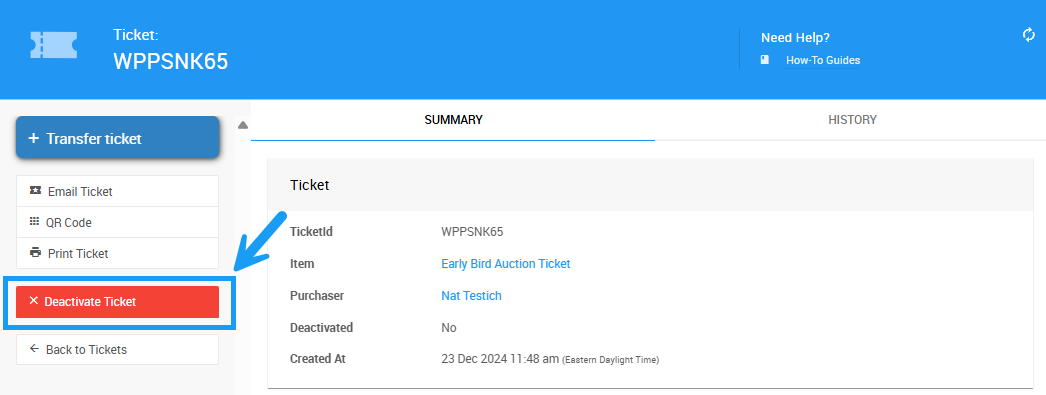
Task: Choose the Email Ticket option
Action: [x=117, y=191]
